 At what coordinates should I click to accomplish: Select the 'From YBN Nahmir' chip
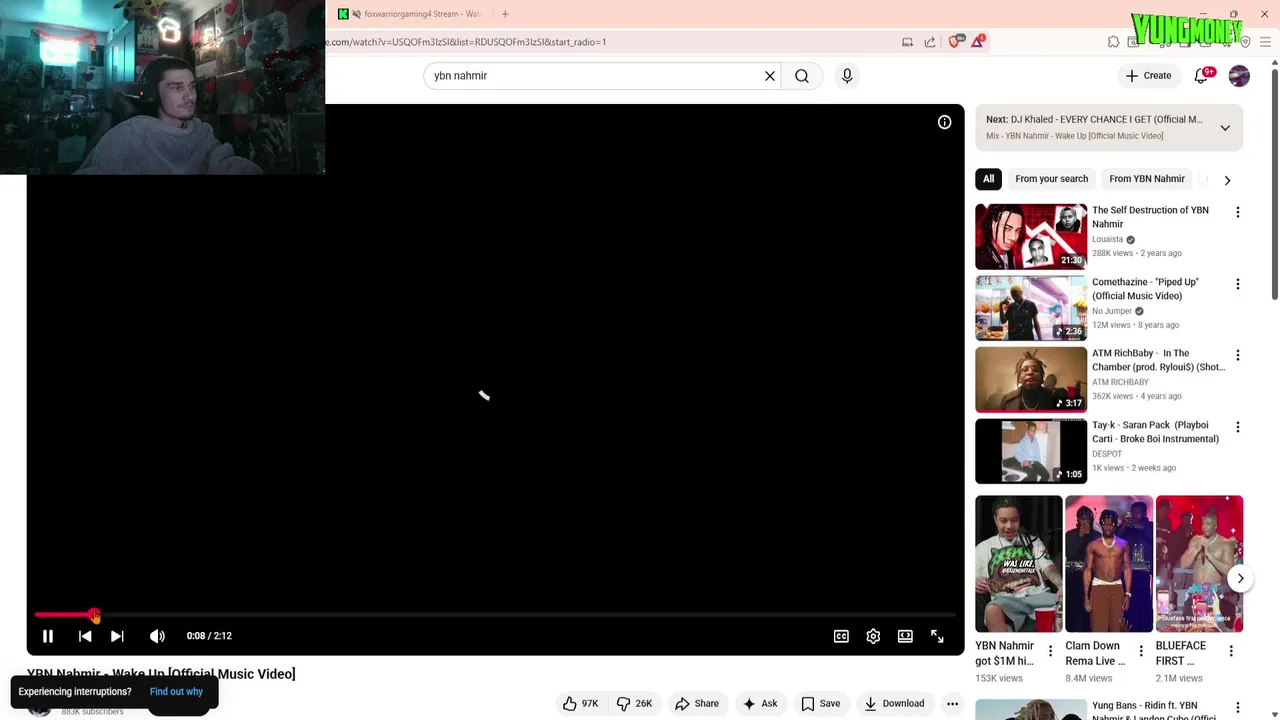point(1147,179)
